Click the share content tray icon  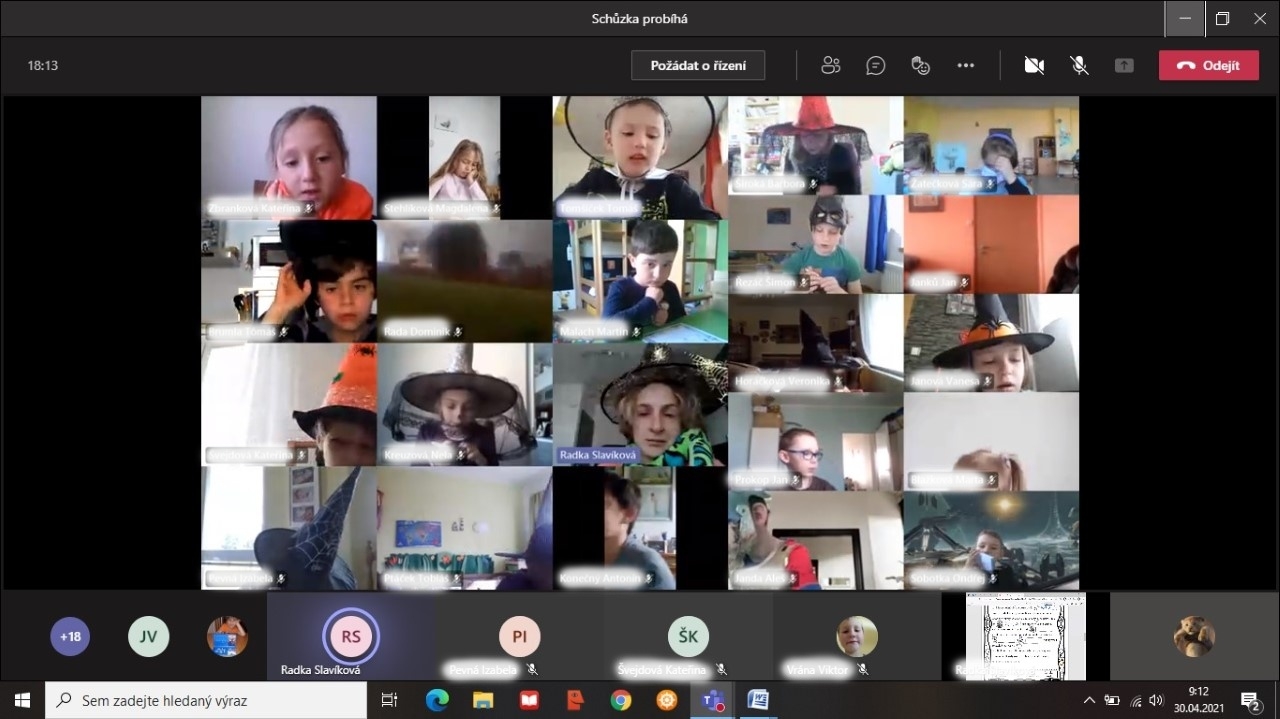pos(1124,65)
